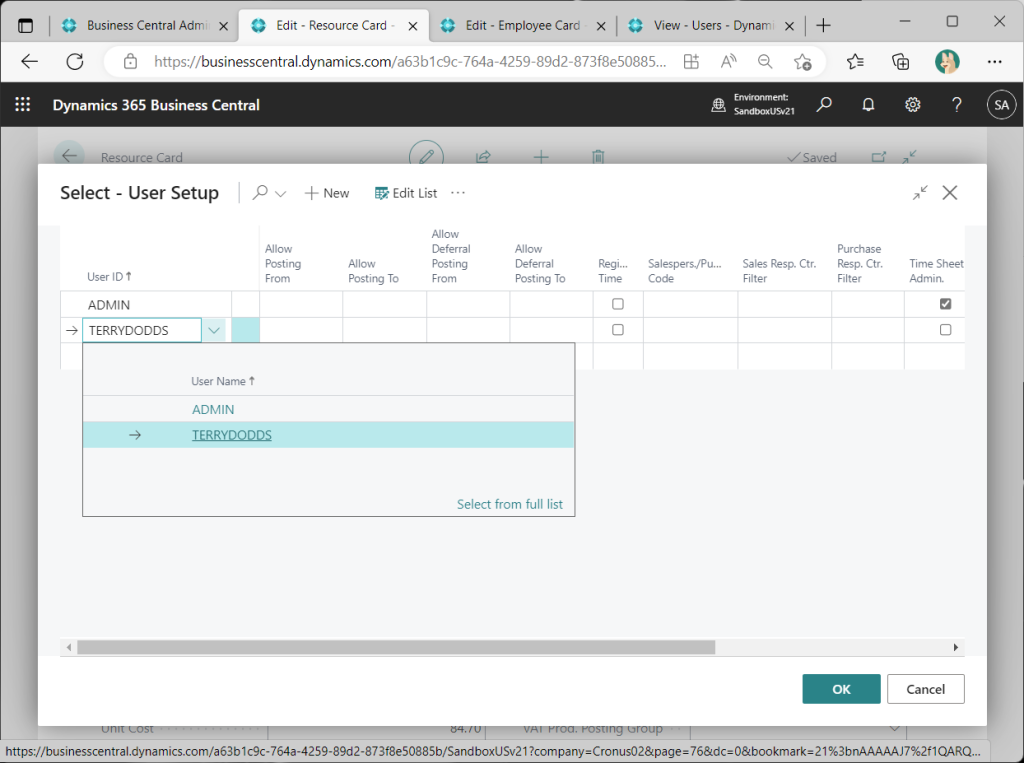The width and height of the screenshot is (1024, 763).
Task: Open browser settings and more menu
Action: coord(994,62)
